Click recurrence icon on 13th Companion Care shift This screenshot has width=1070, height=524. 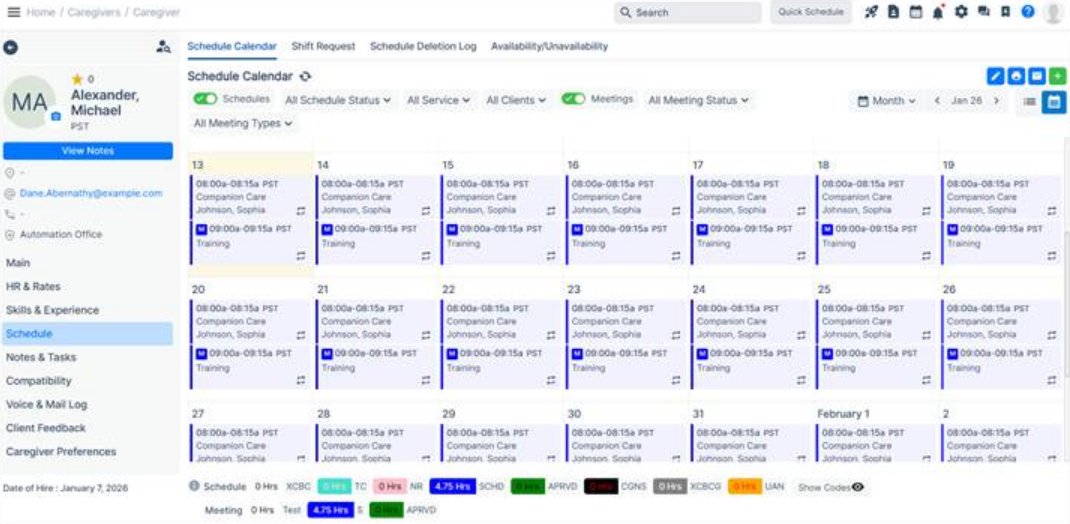coord(301,211)
